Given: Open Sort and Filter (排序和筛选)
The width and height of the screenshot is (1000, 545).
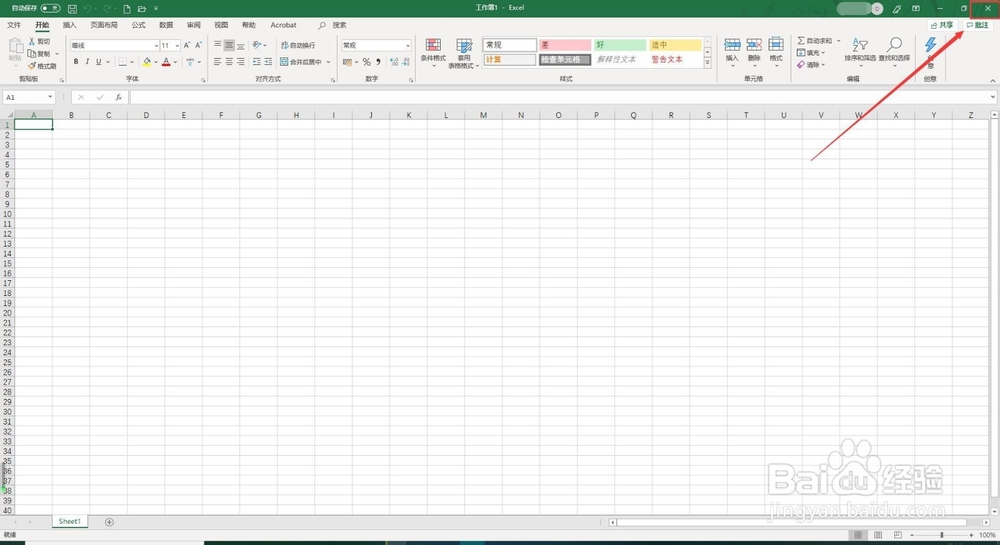Looking at the screenshot, I should coord(860,51).
